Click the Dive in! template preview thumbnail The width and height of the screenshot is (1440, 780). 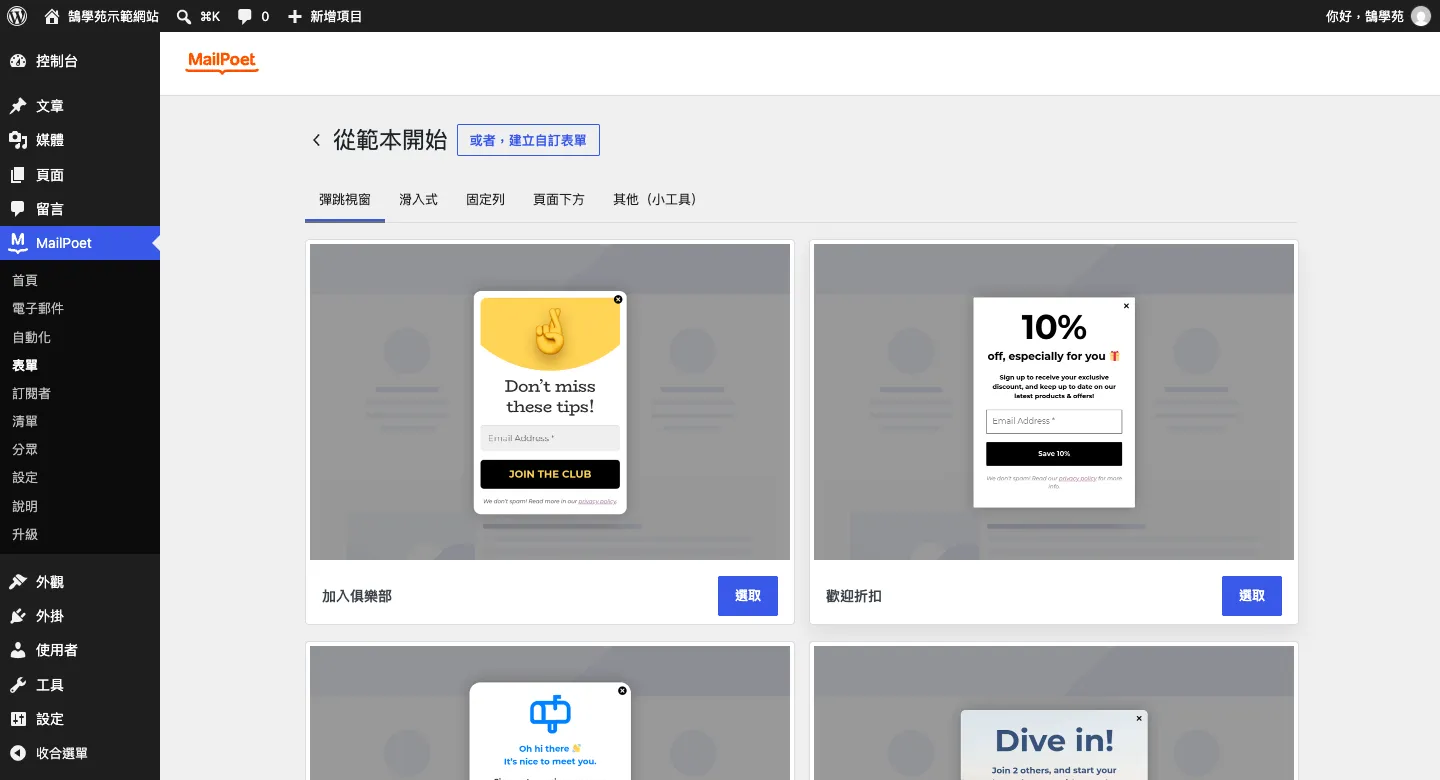click(1054, 713)
